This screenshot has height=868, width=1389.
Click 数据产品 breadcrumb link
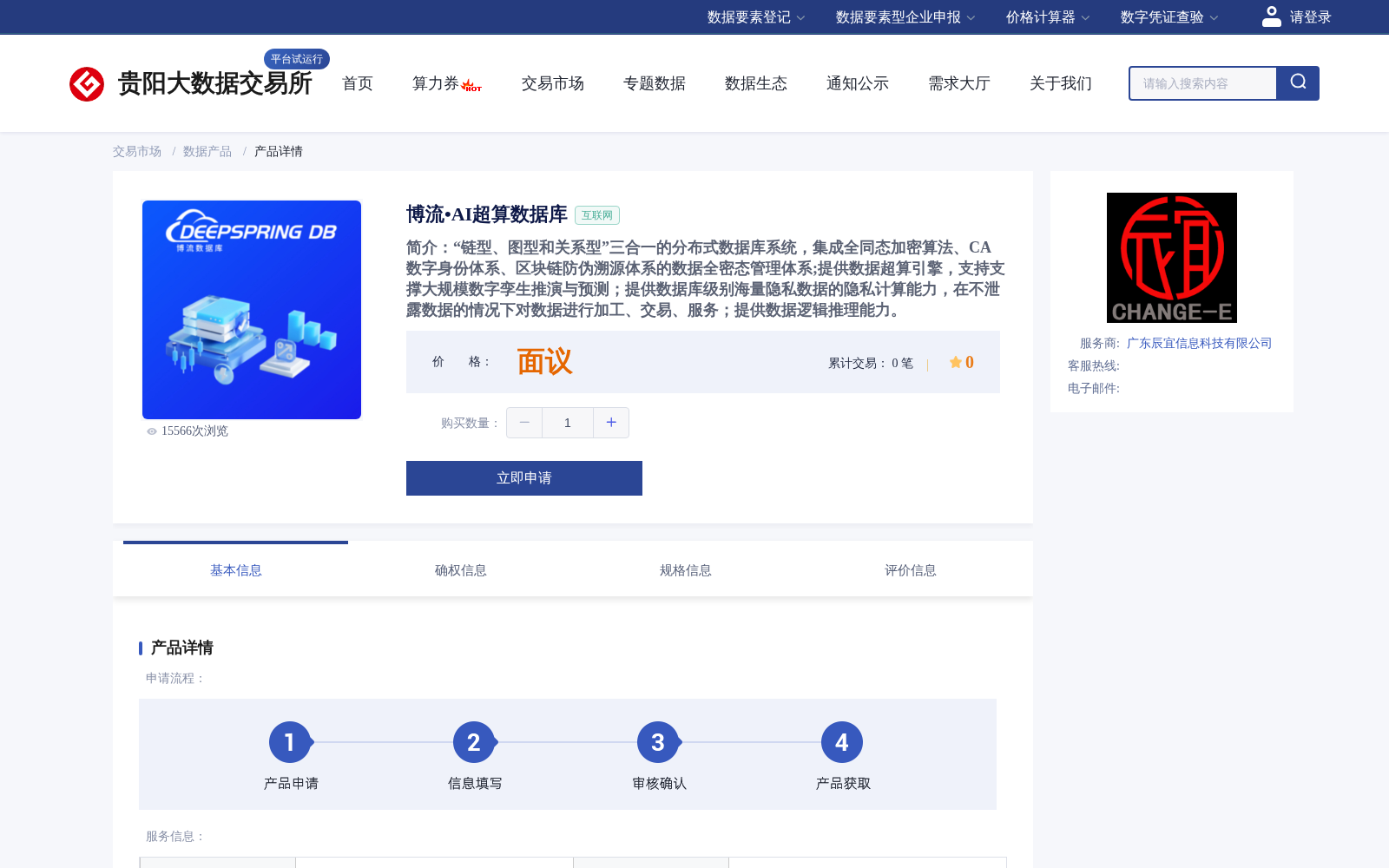pyautogui.click(x=207, y=151)
